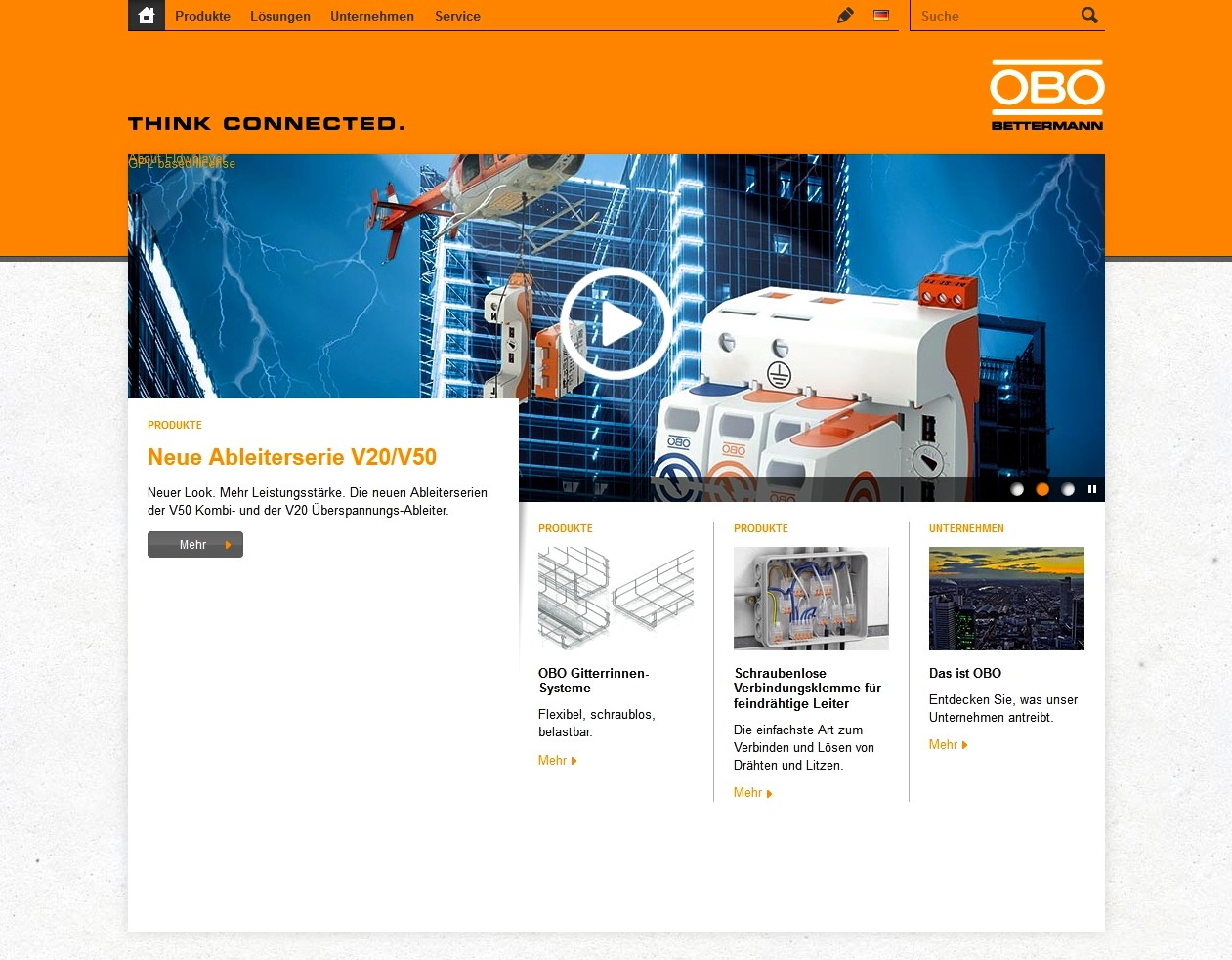This screenshot has height=960, width=1232.
Task: Click the grey Mehr button
Action: [x=195, y=545]
